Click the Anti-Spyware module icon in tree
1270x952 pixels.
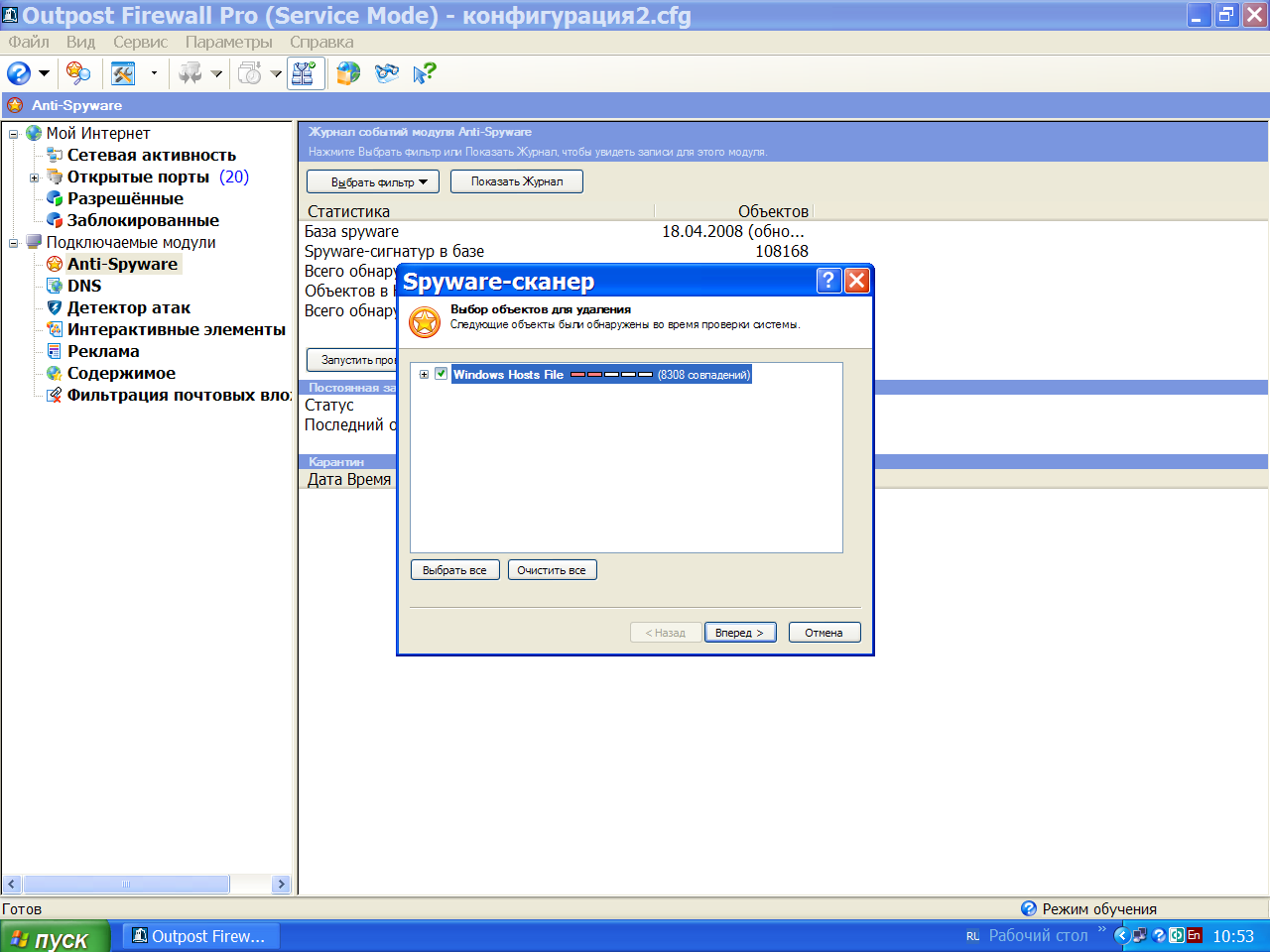coord(55,264)
